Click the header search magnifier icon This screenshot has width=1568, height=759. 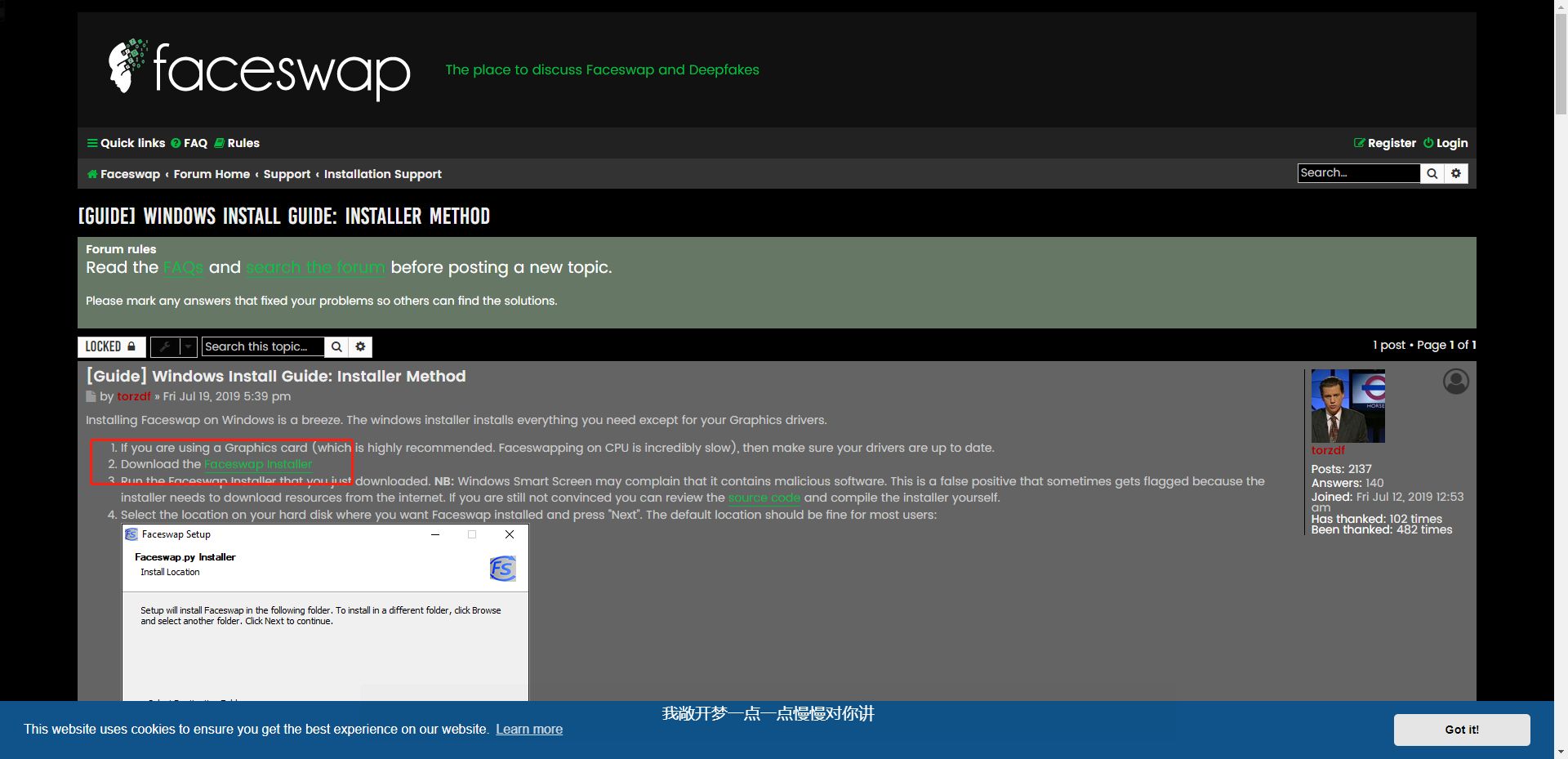(x=1432, y=173)
